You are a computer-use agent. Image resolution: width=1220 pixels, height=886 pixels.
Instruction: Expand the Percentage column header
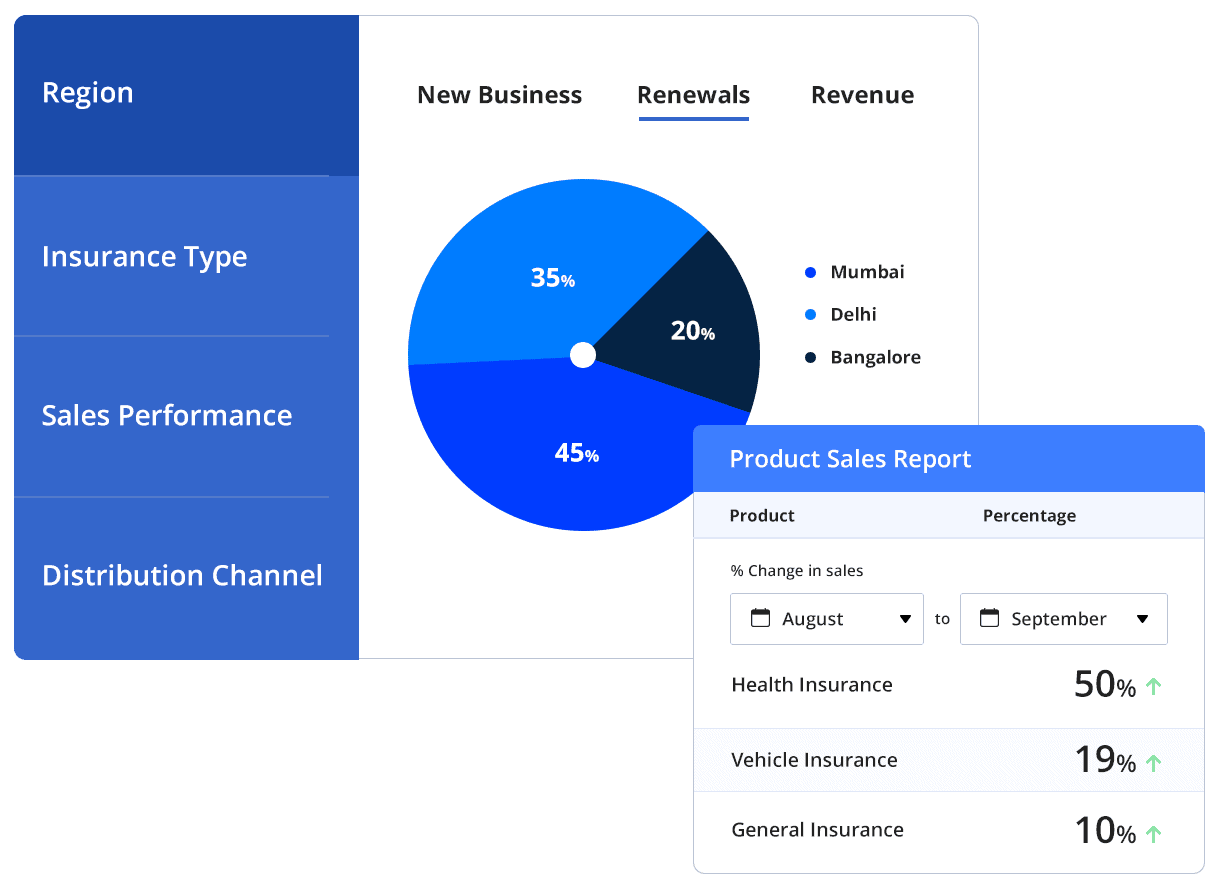coord(1029,515)
